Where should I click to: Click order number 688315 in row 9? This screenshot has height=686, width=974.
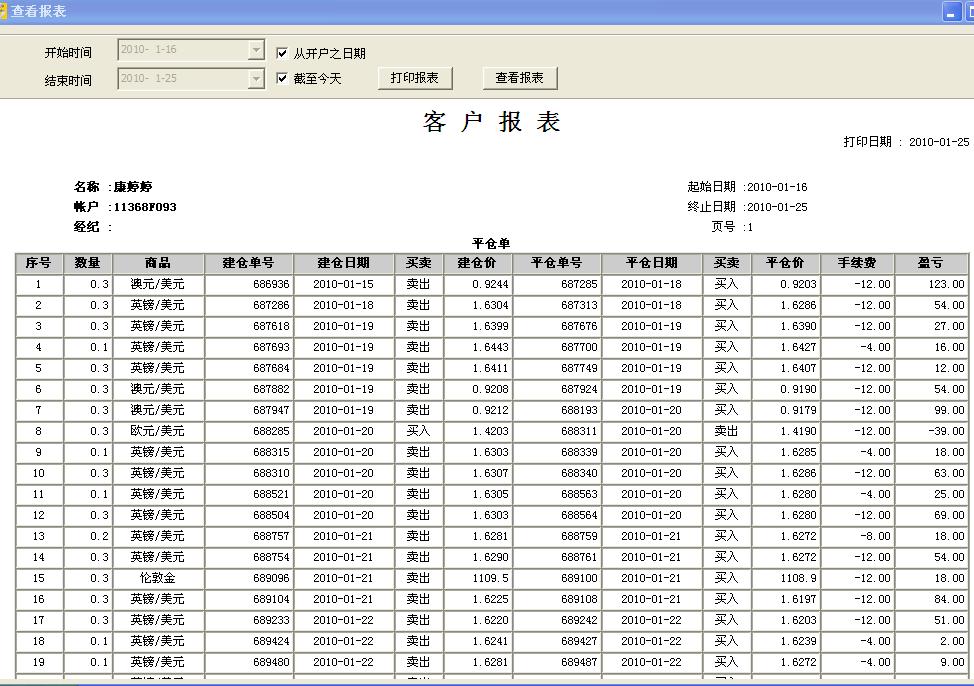(x=271, y=452)
